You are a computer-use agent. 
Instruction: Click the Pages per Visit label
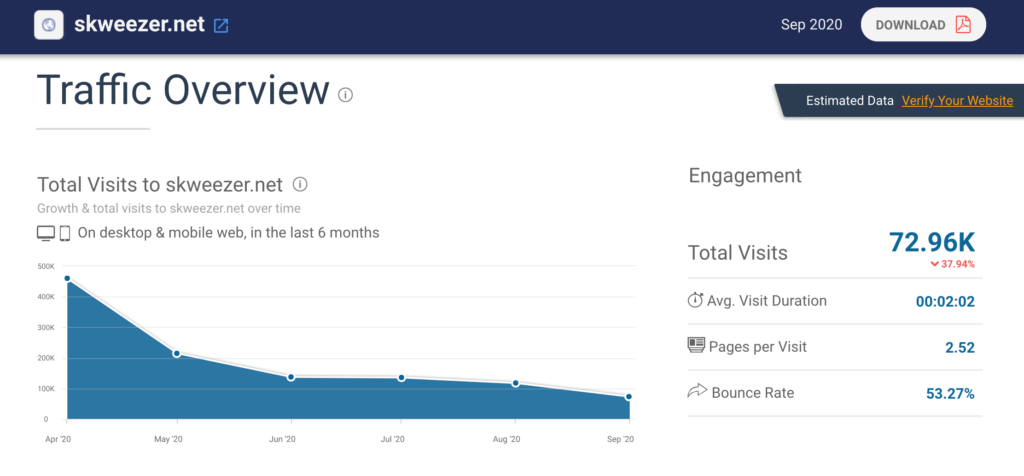click(758, 347)
